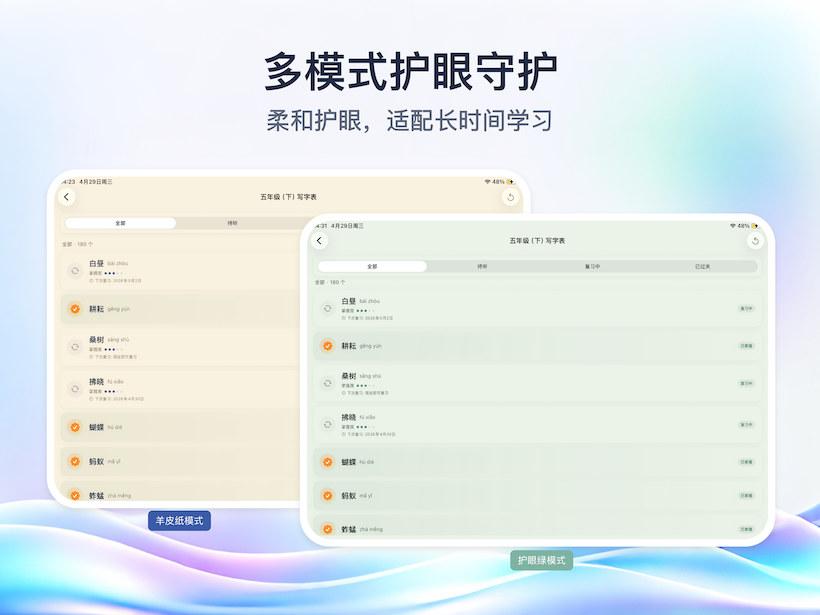Click the battery icon on the green-mode screen
This screenshot has width=820, height=615.
point(755,226)
